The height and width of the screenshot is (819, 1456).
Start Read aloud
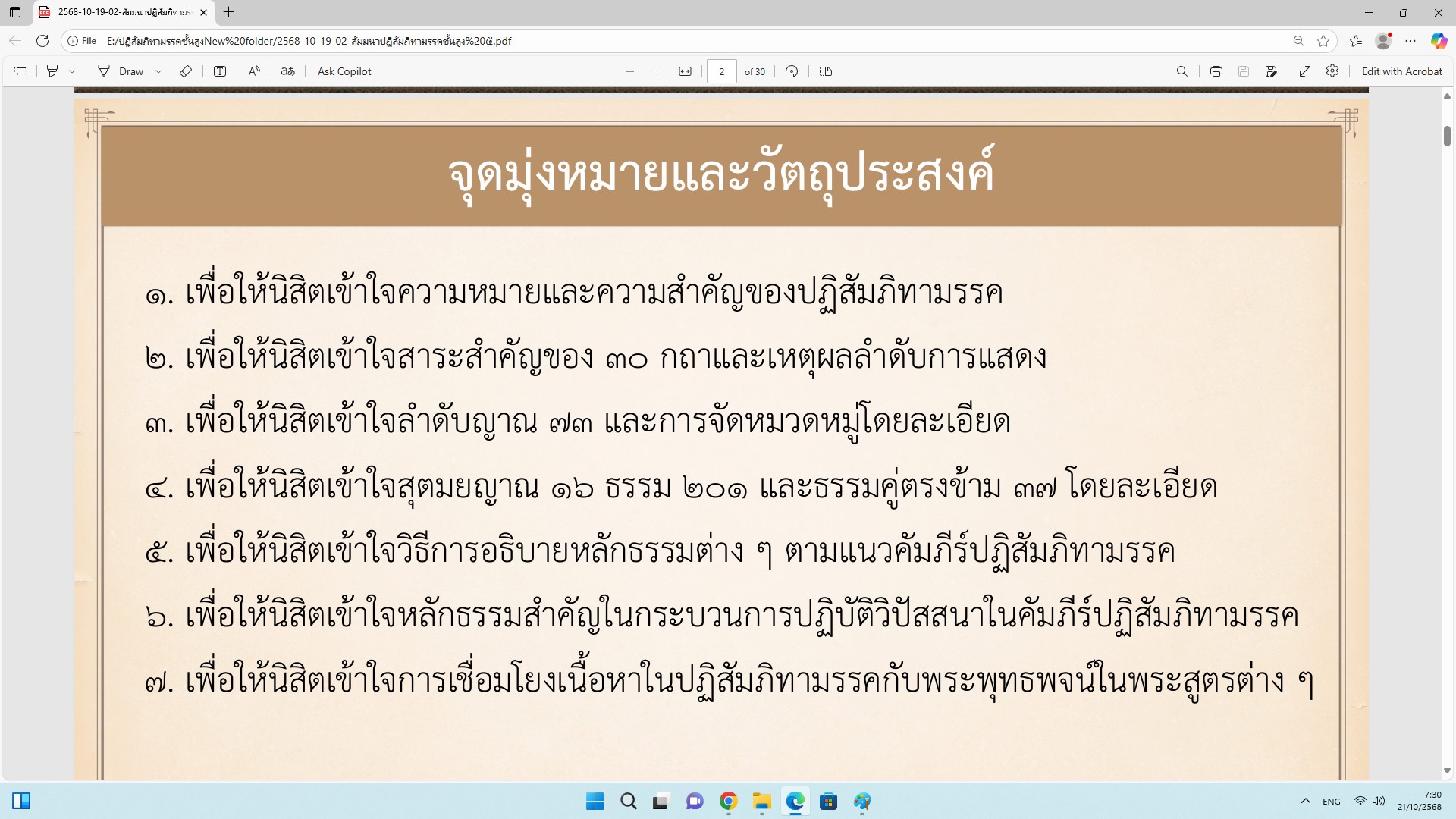254,71
